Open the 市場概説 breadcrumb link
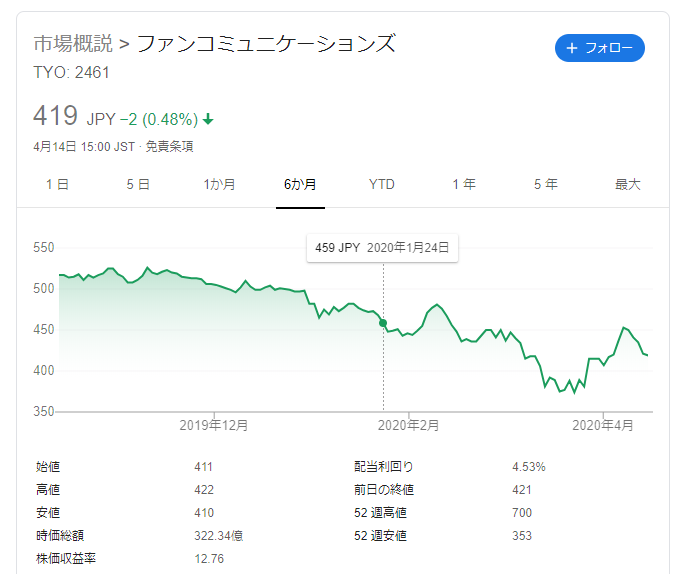The image size is (692, 574). (x=73, y=44)
